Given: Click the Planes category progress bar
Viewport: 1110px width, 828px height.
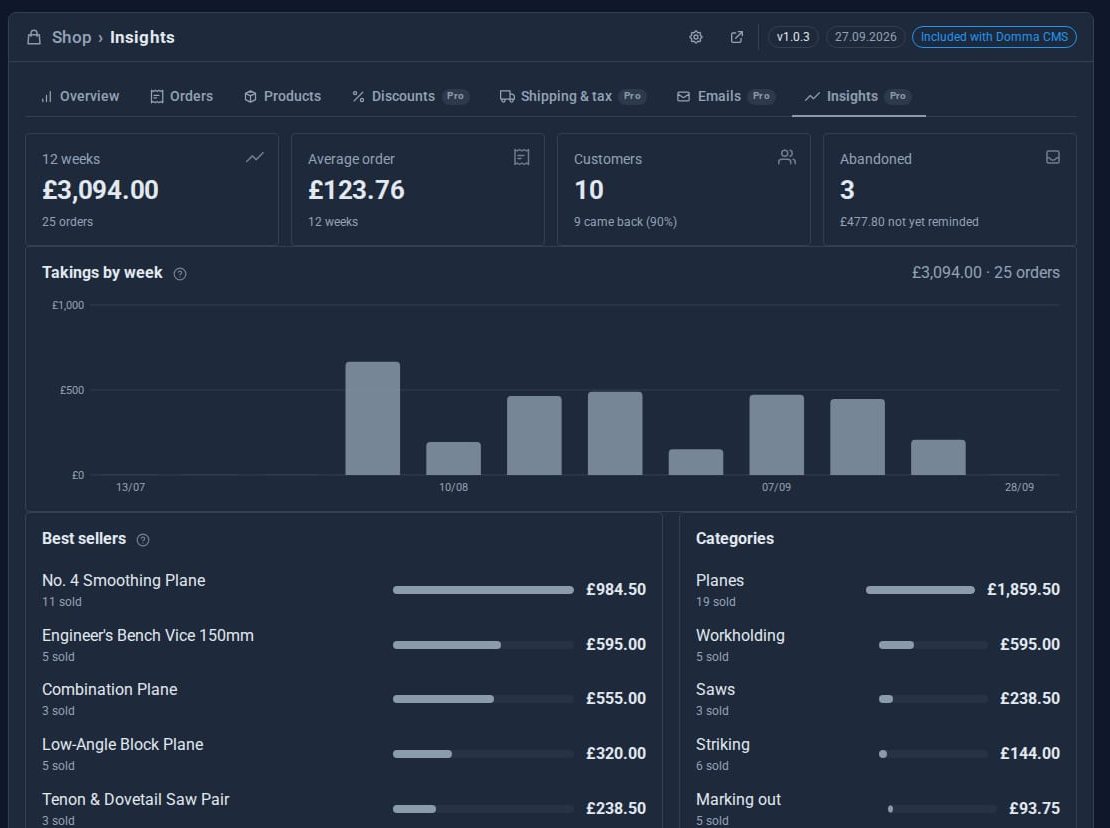Looking at the screenshot, I should tap(920, 590).
